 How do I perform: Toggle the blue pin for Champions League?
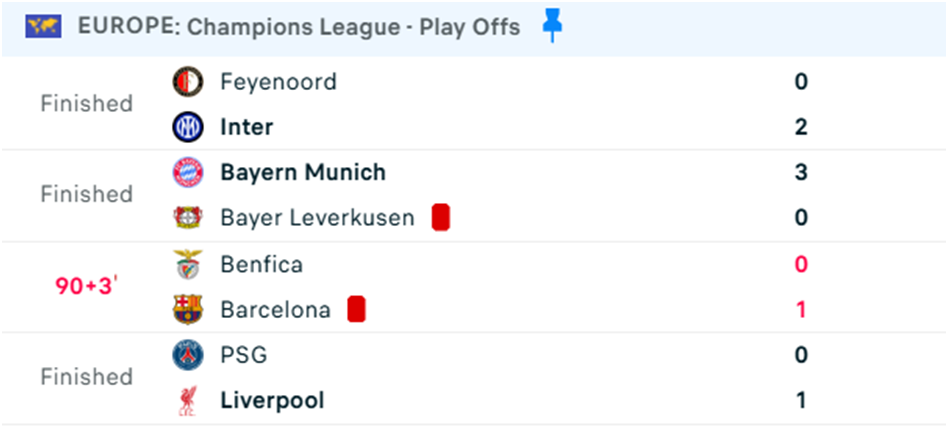pos(552,27)
